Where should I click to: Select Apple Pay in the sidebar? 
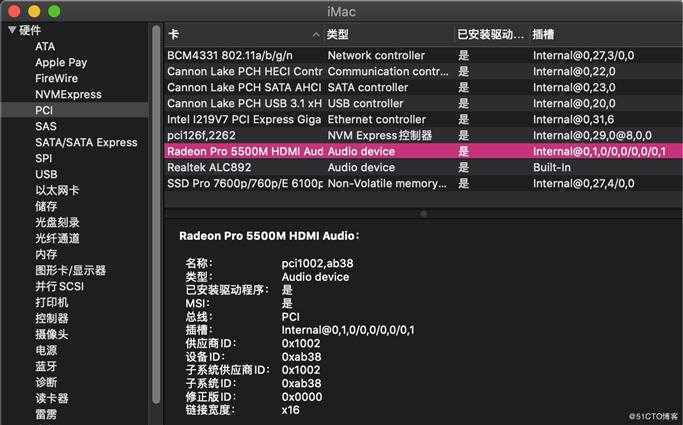coord(61,62)
